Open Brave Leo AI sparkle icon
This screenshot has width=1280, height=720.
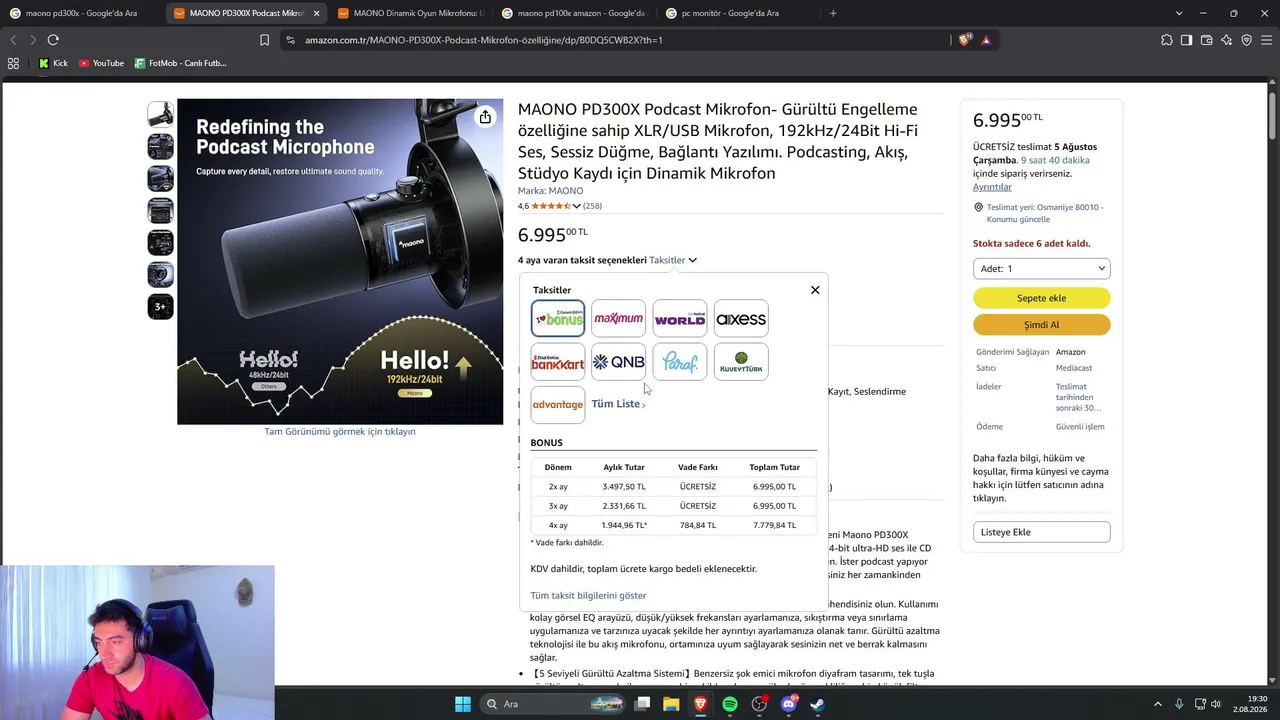1226,40
